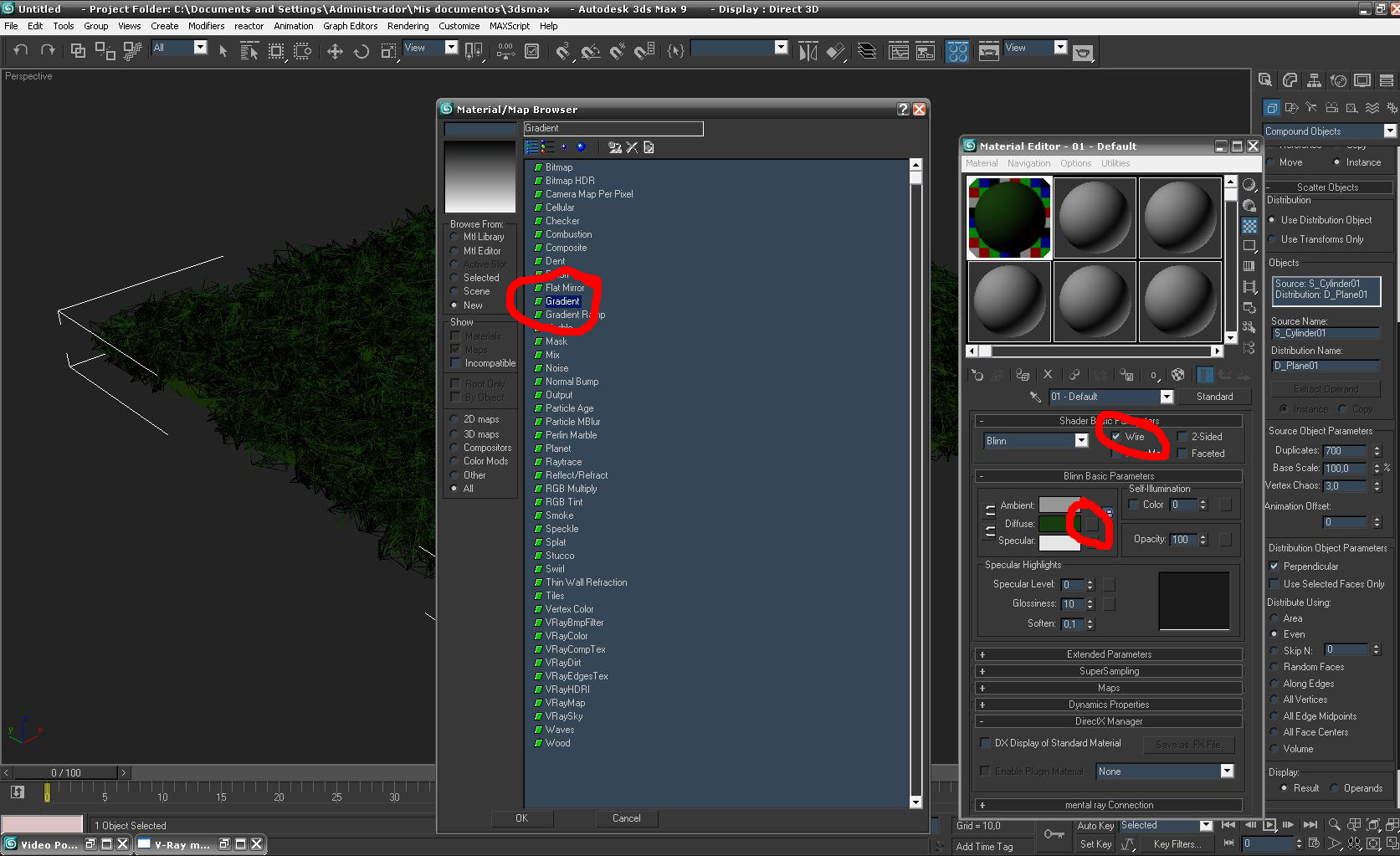
Task: Pick material from object with eyedropper
Action: [x=1035, y=397]
